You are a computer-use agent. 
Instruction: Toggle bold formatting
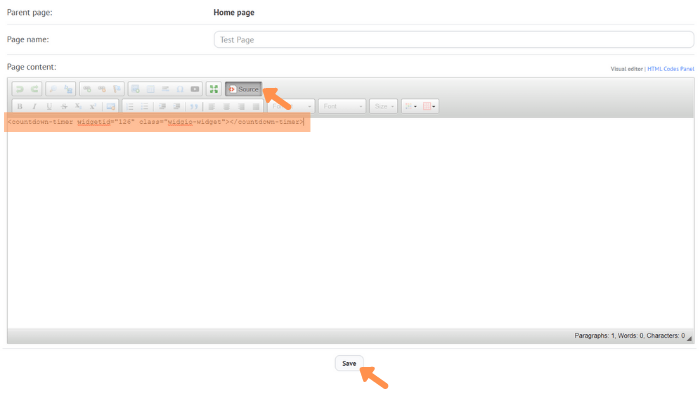[20, 106]
